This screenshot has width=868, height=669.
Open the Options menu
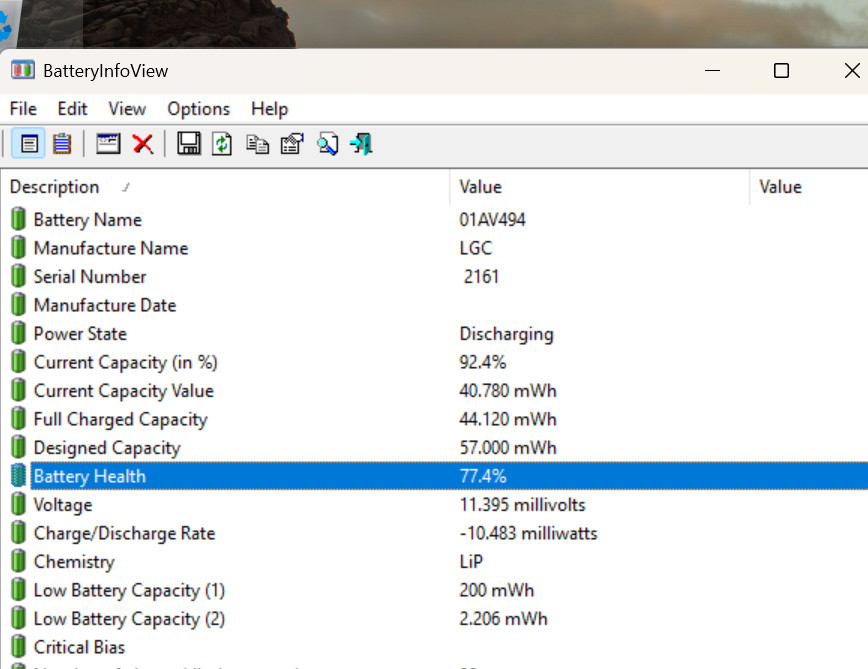click(x=198, y=109)
